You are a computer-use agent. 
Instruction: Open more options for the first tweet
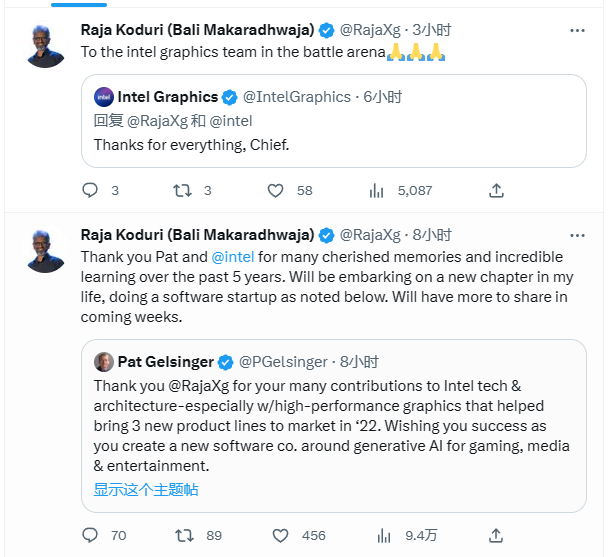(577, 31)
